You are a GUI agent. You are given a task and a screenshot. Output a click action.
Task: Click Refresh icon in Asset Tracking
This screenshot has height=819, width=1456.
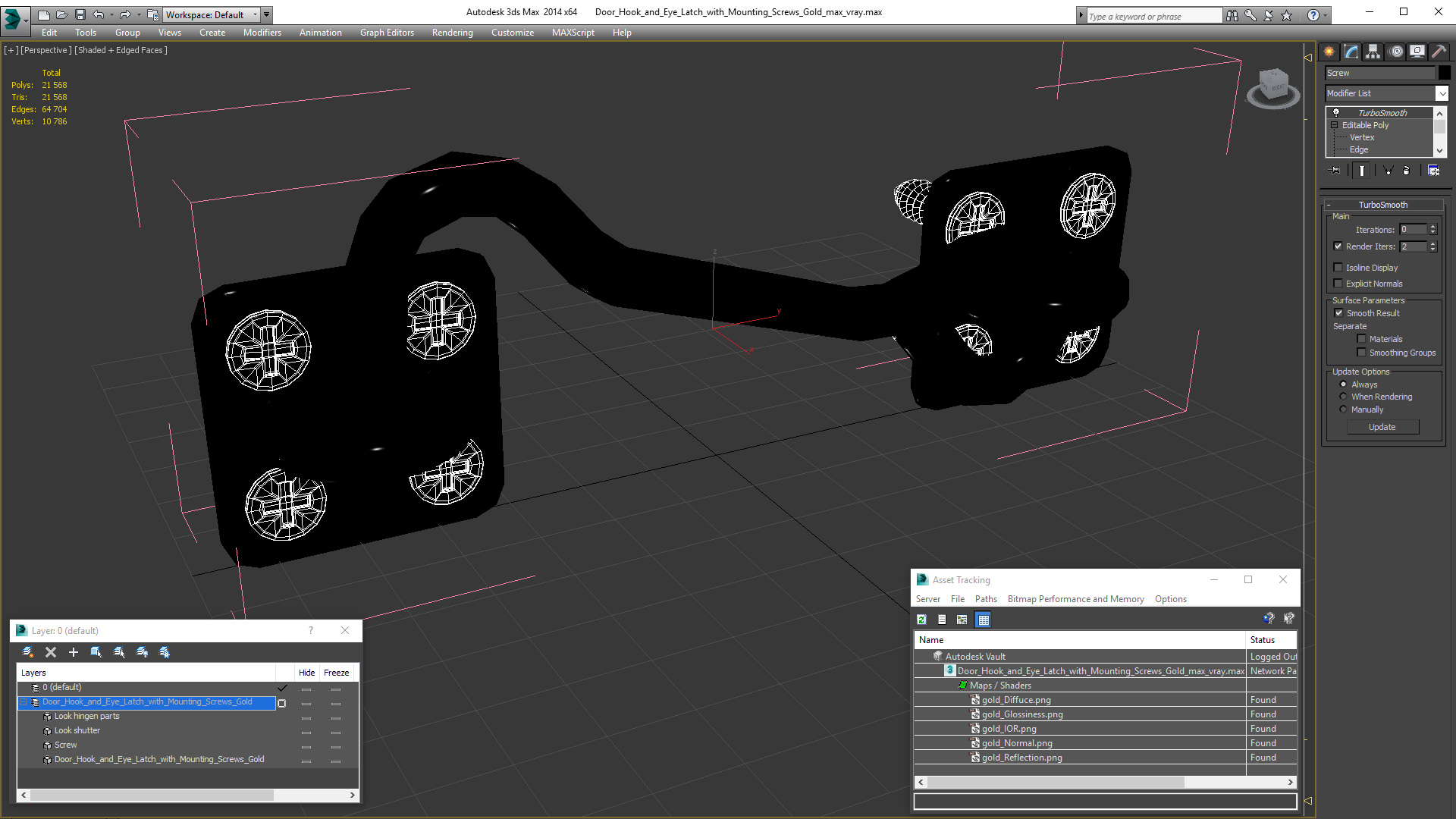click(921, 620)
